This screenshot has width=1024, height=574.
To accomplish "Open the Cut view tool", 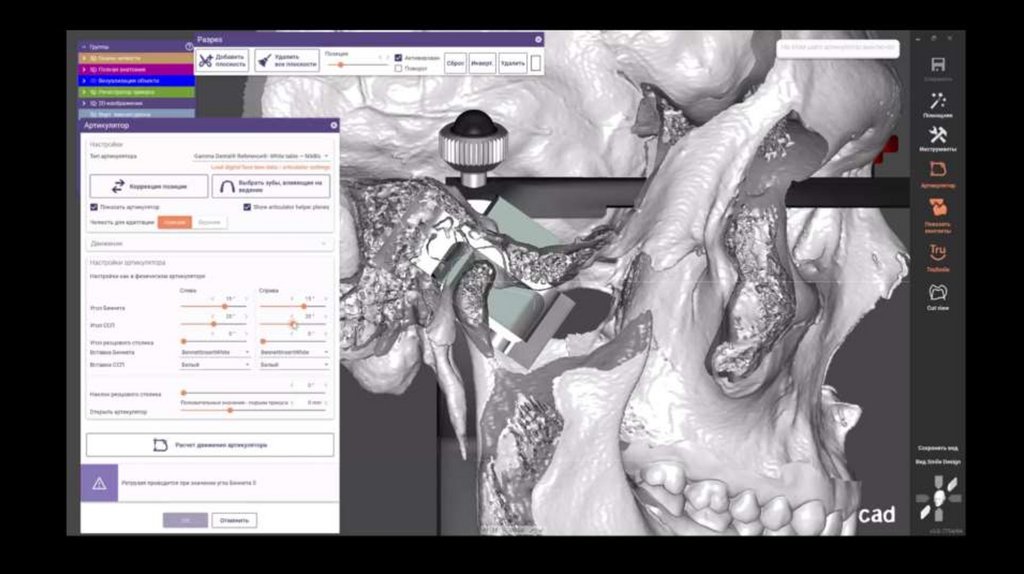I will point(938,294).
